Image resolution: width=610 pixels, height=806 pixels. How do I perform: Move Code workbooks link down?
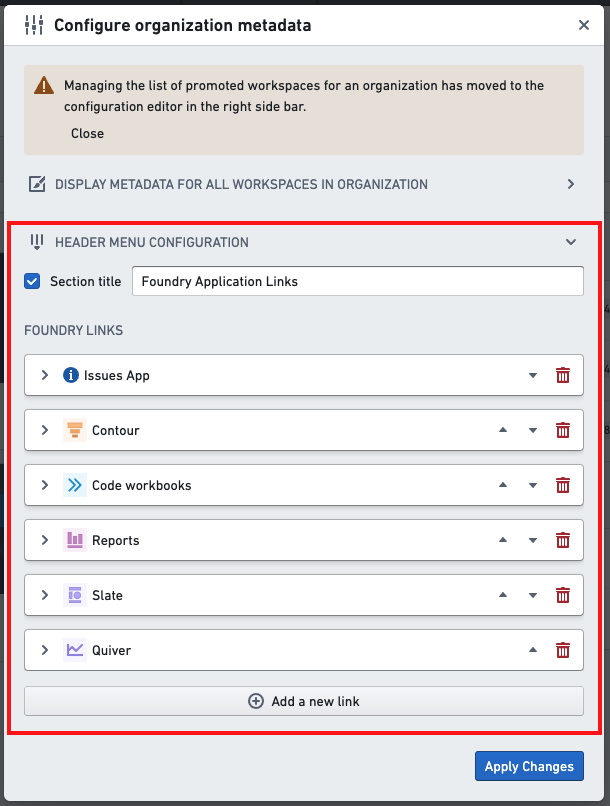tap(533, 485)
